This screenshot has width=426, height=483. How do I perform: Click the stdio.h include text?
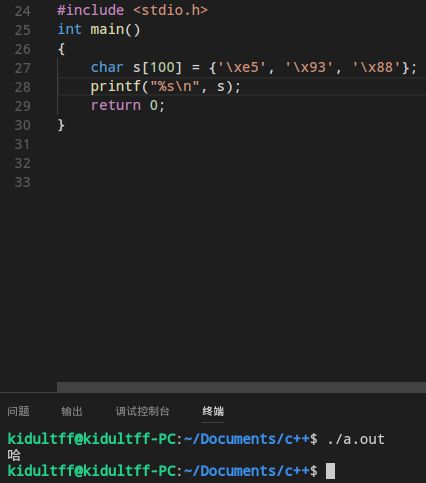[x=170, y=10]
